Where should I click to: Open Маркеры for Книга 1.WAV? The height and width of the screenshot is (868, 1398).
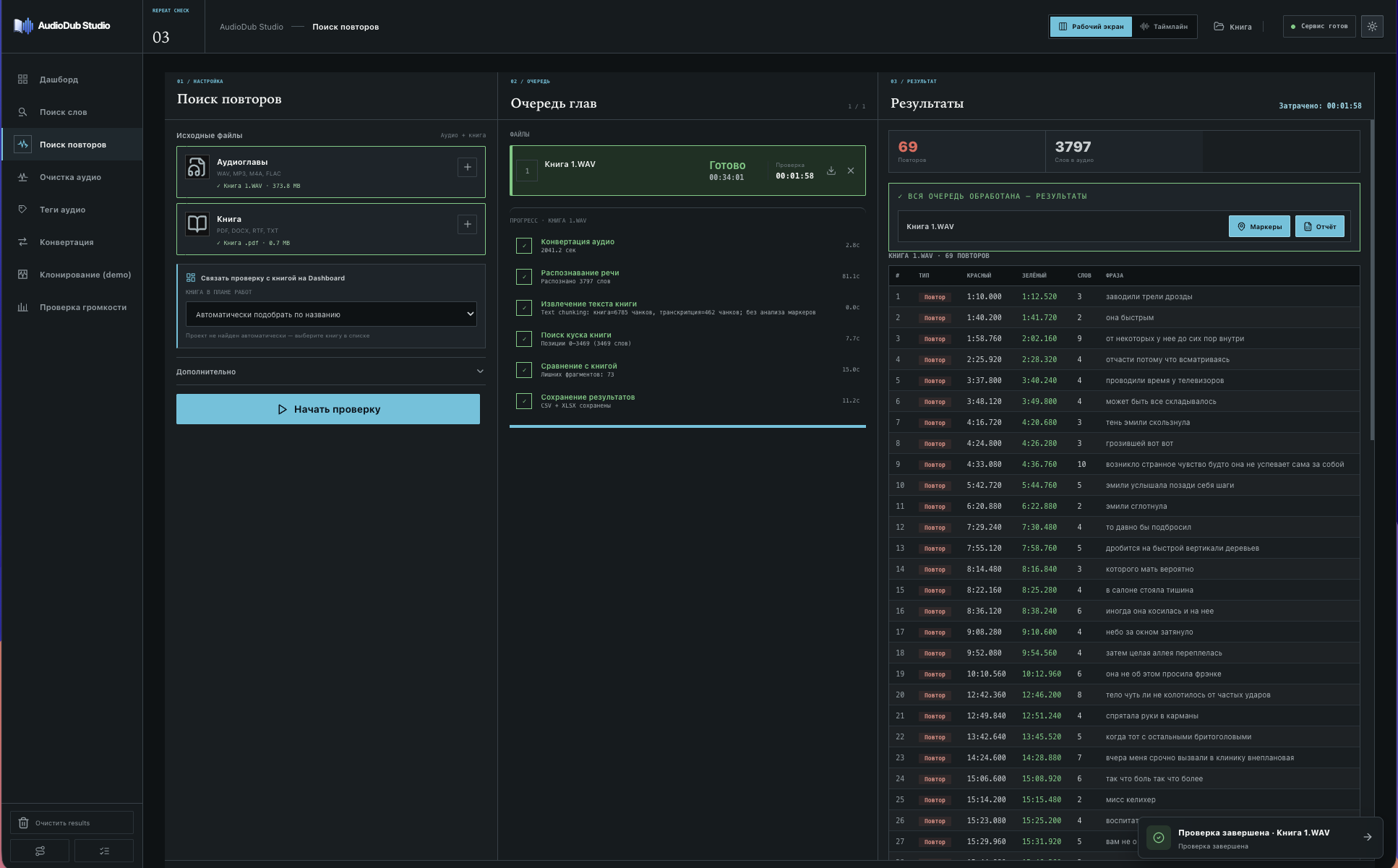(1259, 226)
